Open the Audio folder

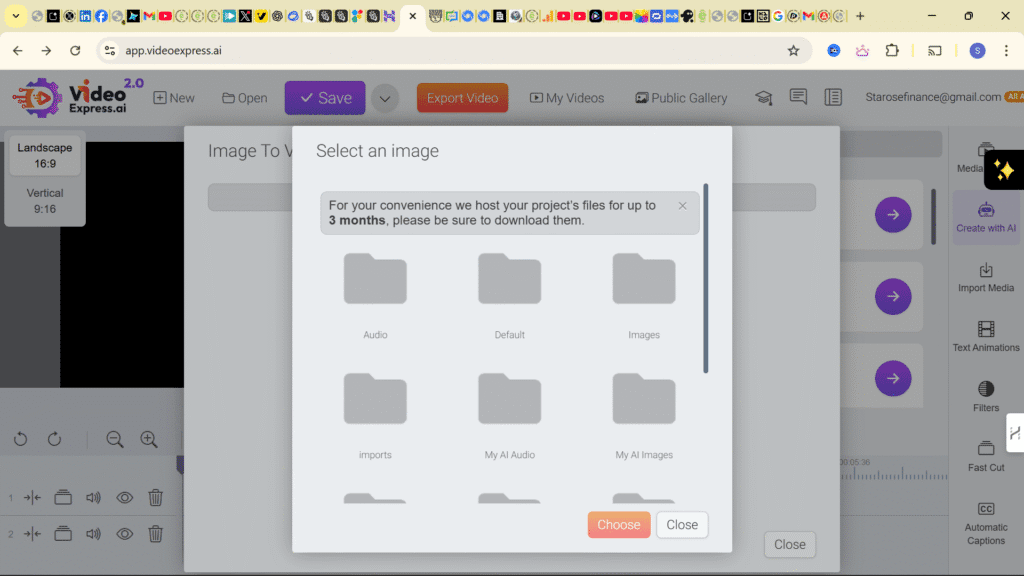tap(375, 280)
